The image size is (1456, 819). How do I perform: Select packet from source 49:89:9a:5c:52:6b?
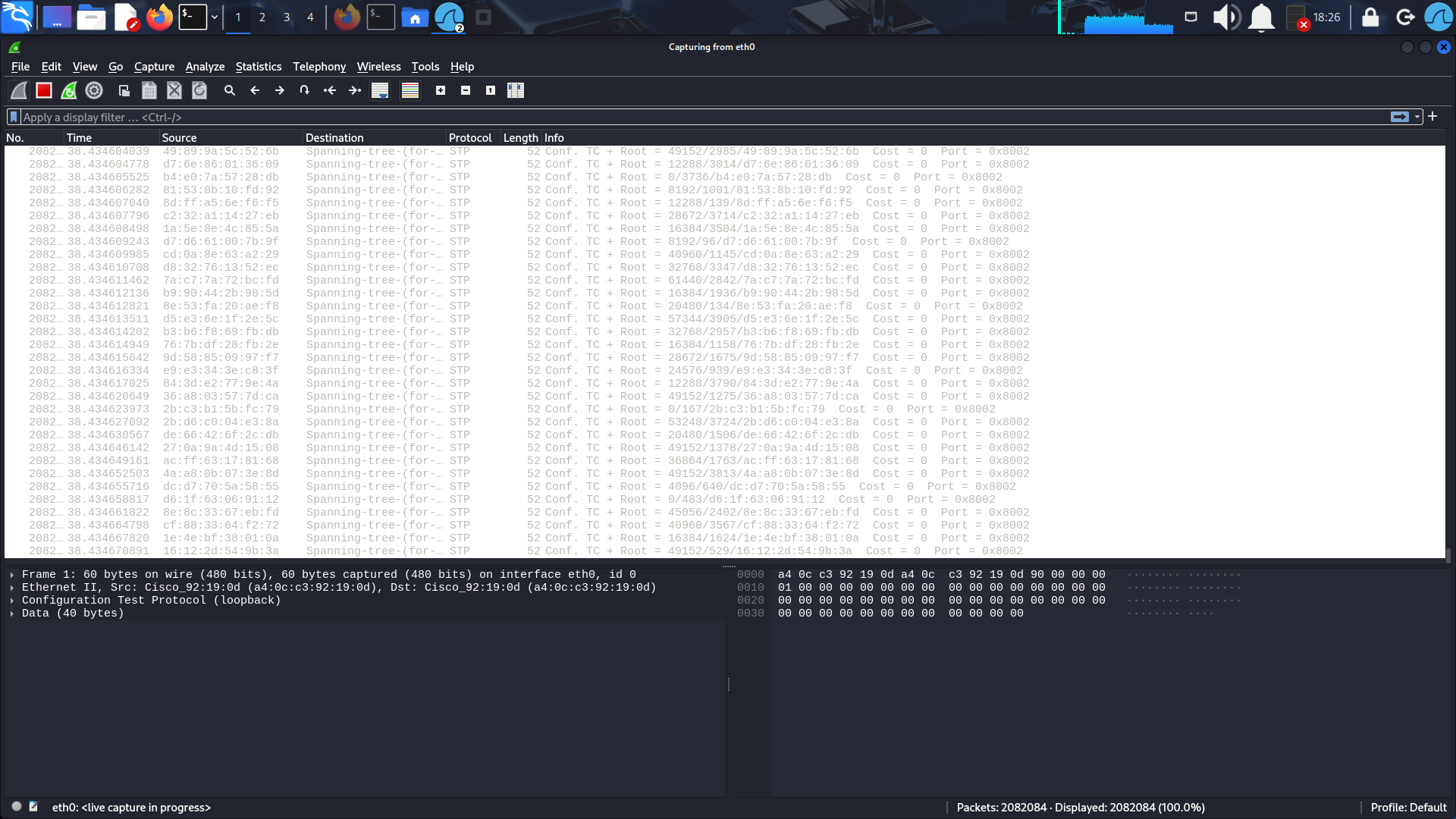pos(724,152)
